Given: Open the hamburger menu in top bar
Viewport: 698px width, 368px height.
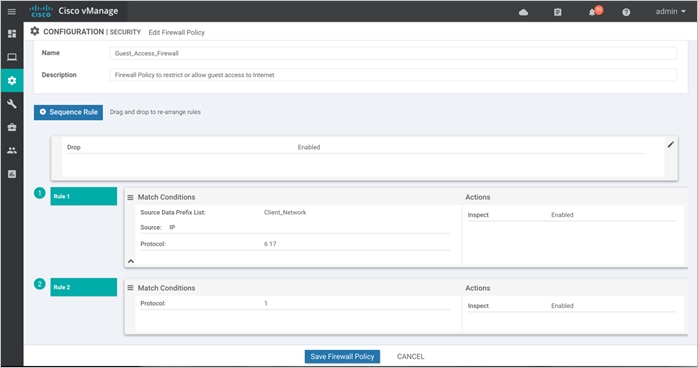Looking at the screenshot, I should click(x=12, y=12).
